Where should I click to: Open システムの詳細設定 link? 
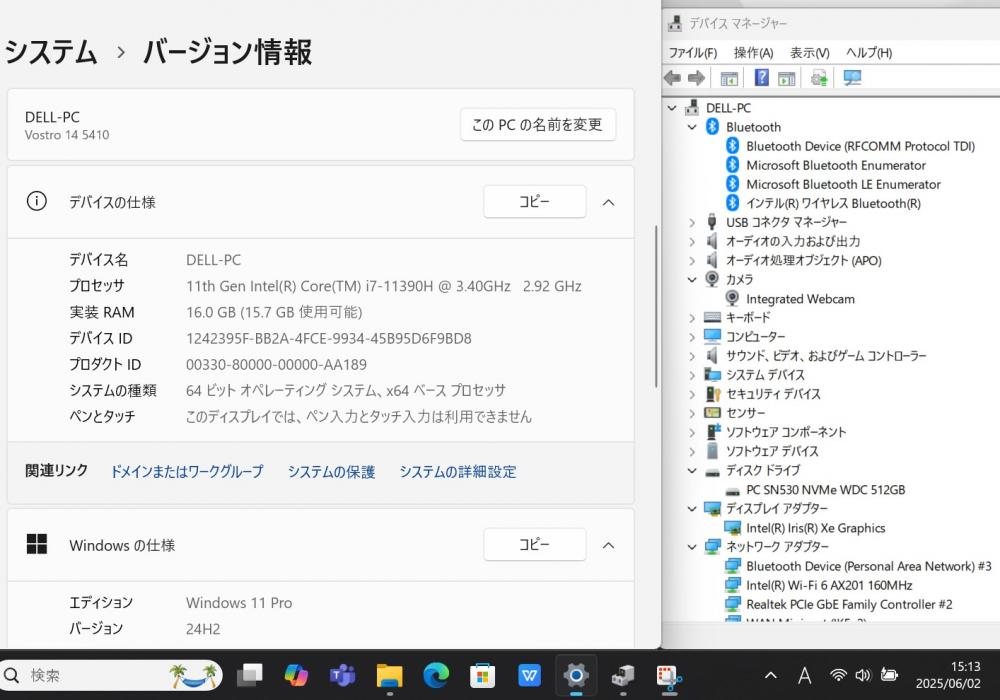[458, 472]
